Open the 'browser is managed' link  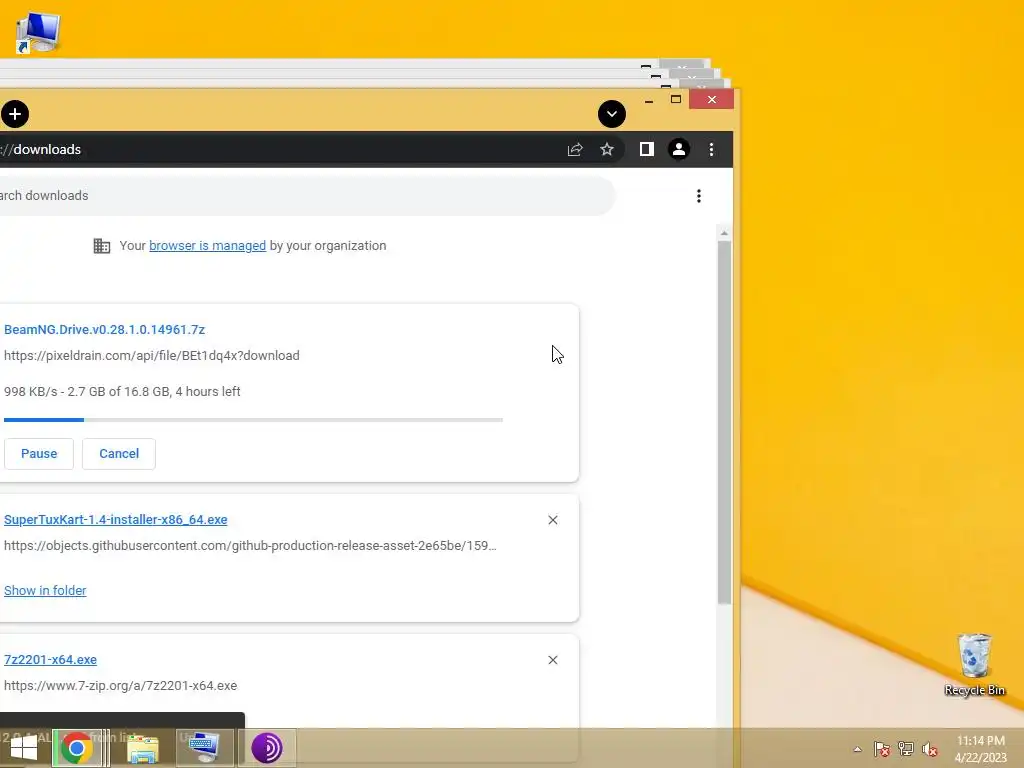click(207, 246)
